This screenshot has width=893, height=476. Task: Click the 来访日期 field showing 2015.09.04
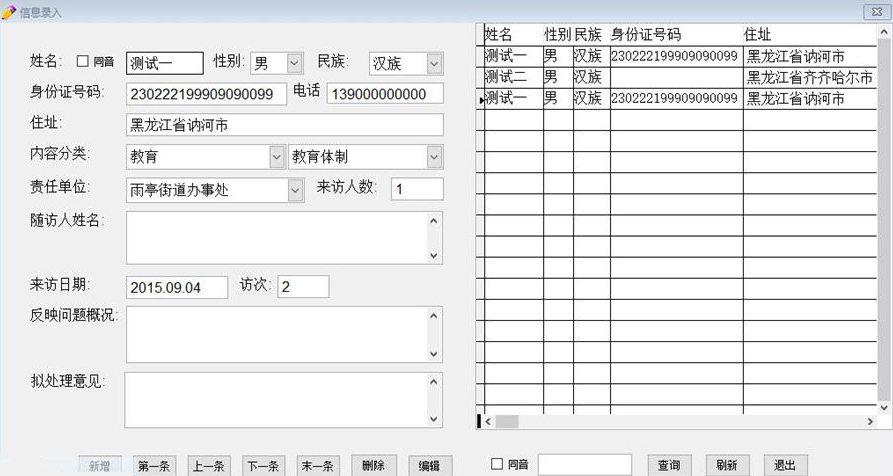click(x=177, y=287)
